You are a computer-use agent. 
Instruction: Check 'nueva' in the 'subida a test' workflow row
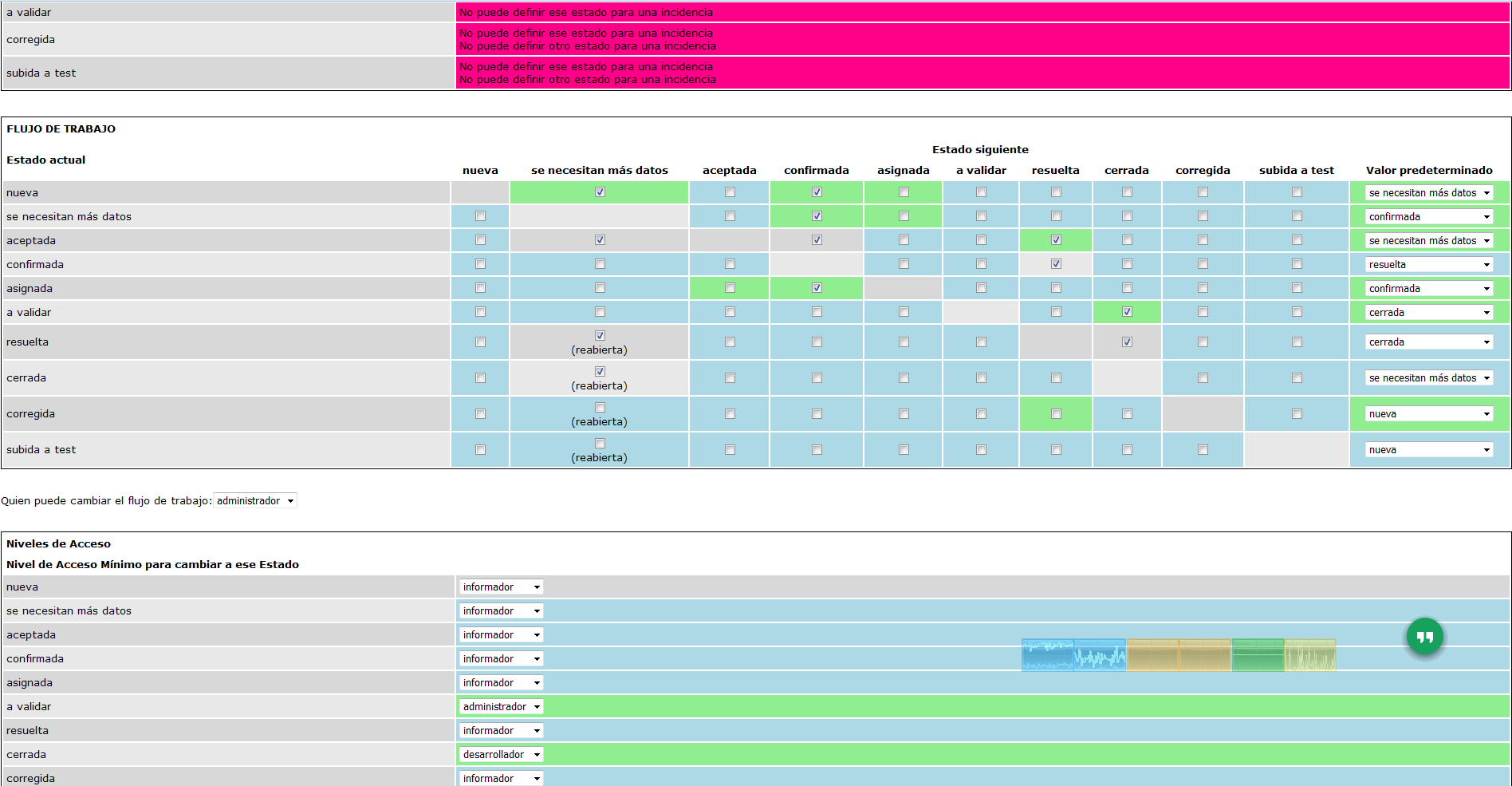tap(480, 450)
